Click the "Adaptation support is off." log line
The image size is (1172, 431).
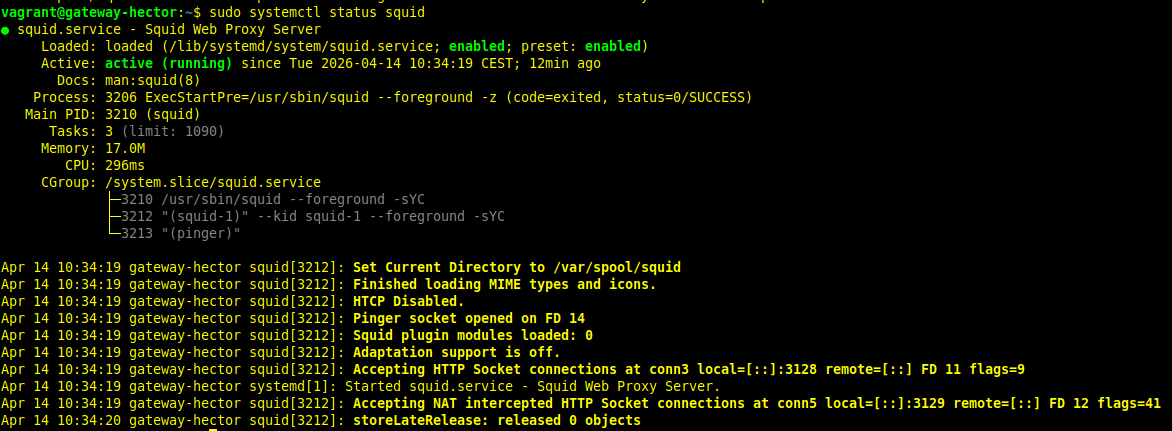point(457,352)
